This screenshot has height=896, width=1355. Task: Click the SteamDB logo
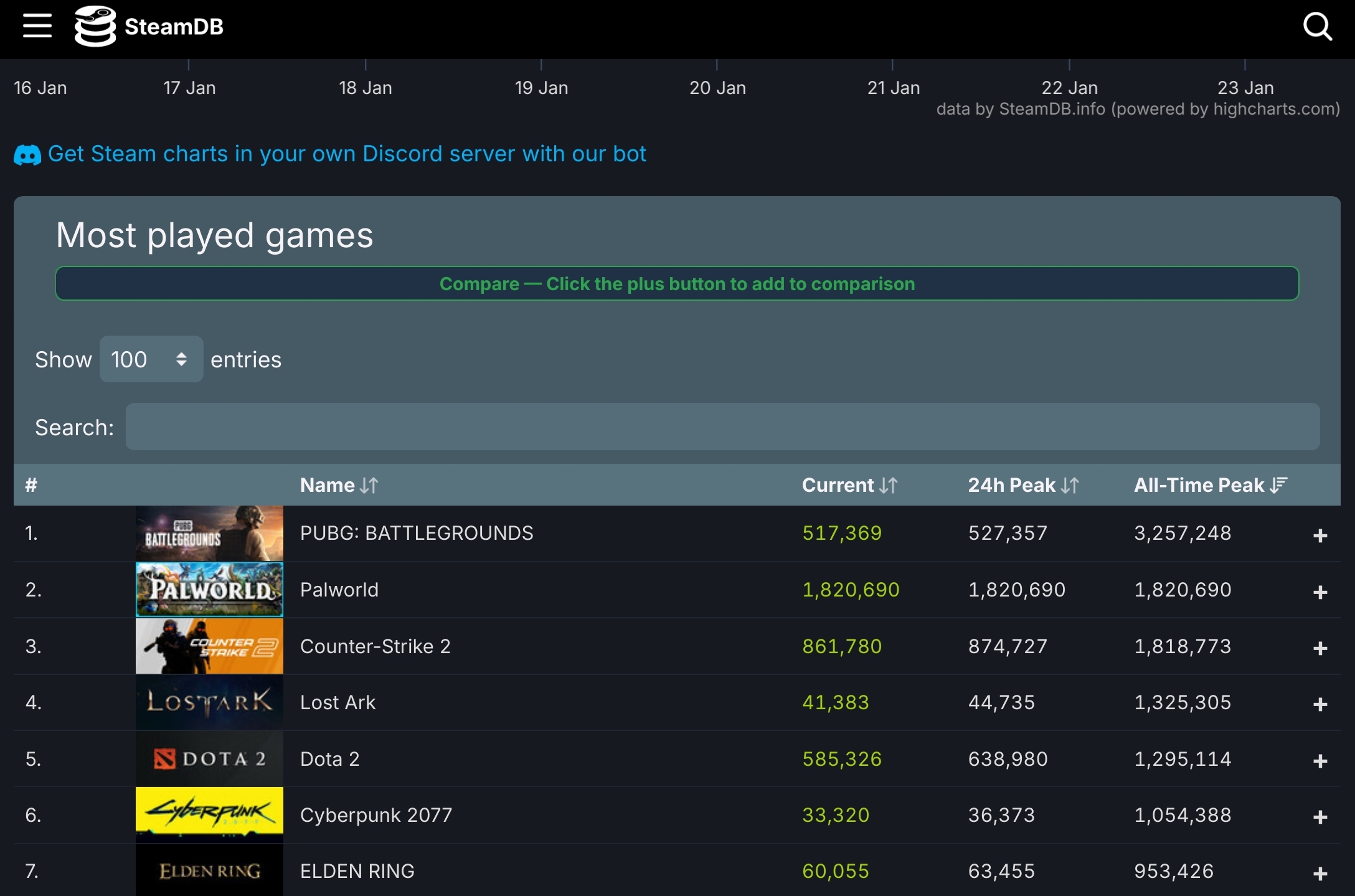pos(149,26)
